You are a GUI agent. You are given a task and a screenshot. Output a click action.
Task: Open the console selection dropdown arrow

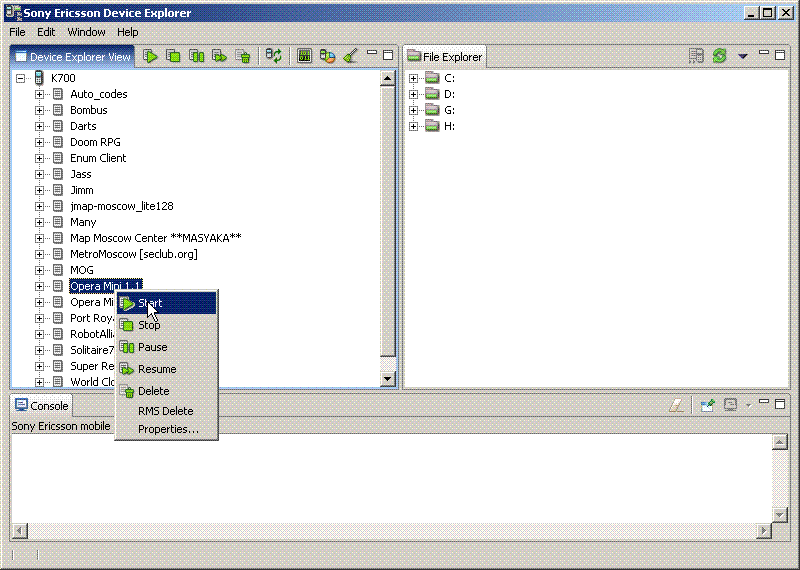pyautogui.click(x=748, y=406)
